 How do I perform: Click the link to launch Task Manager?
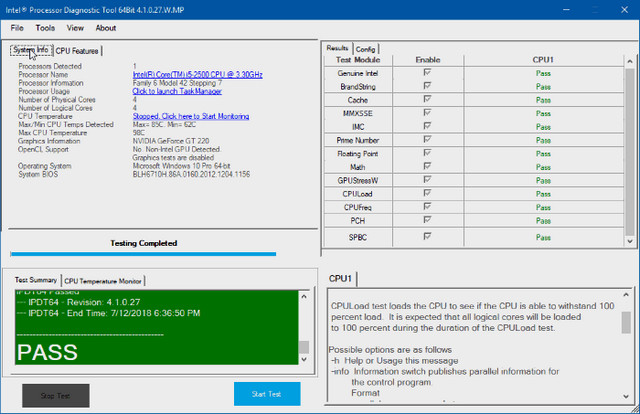(177, 91)
